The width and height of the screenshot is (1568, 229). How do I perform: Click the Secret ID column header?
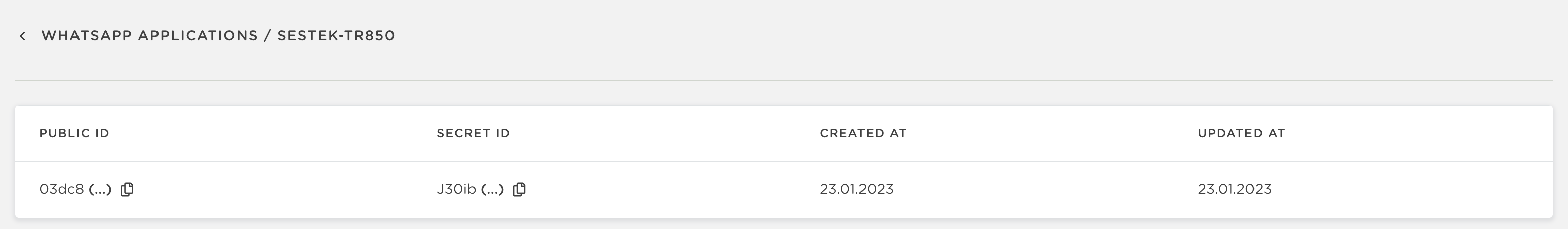473,133
